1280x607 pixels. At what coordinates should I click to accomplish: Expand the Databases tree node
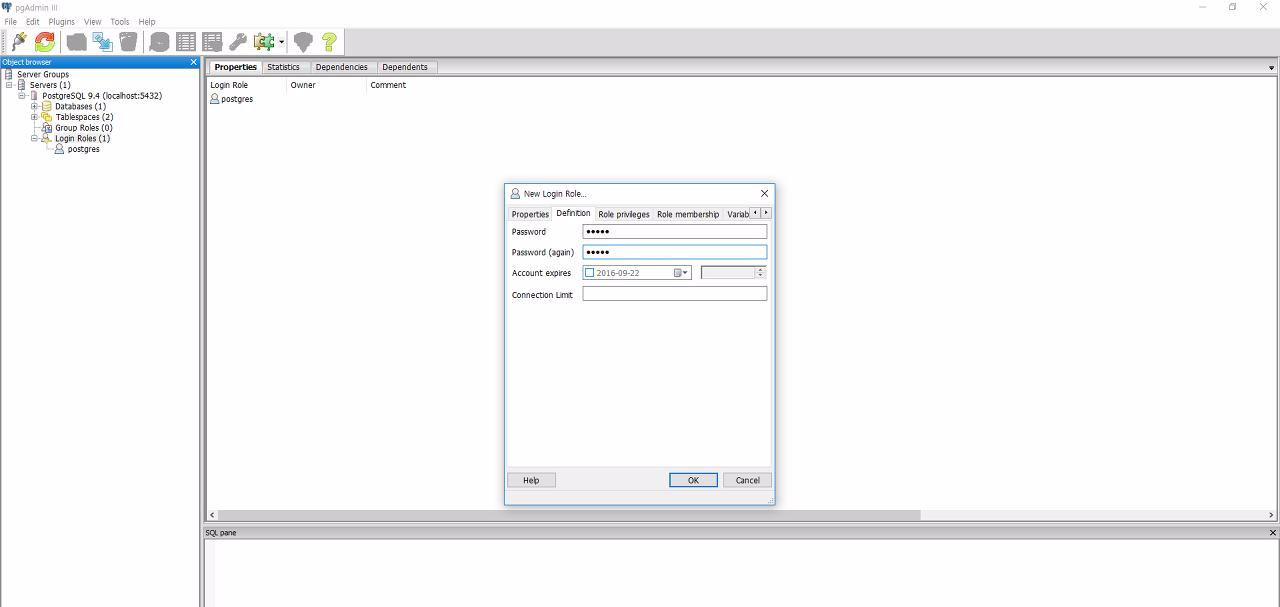point(34,106)
